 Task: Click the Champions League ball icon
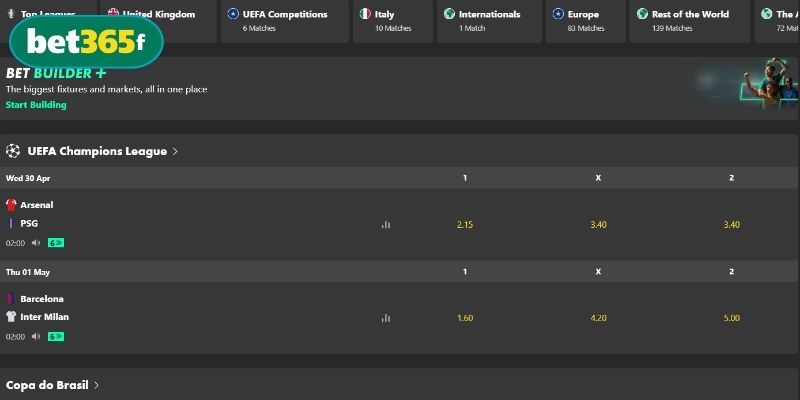13,151
